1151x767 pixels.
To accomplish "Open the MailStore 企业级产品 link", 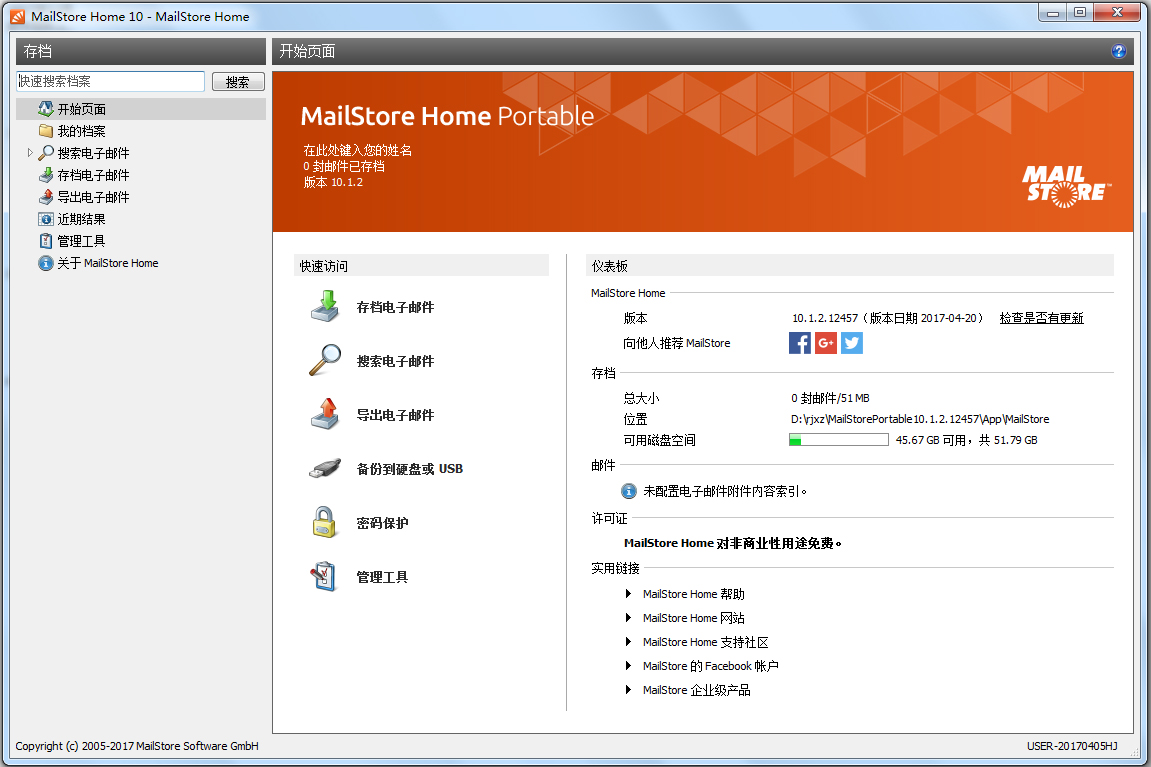I will pos(696,690).
